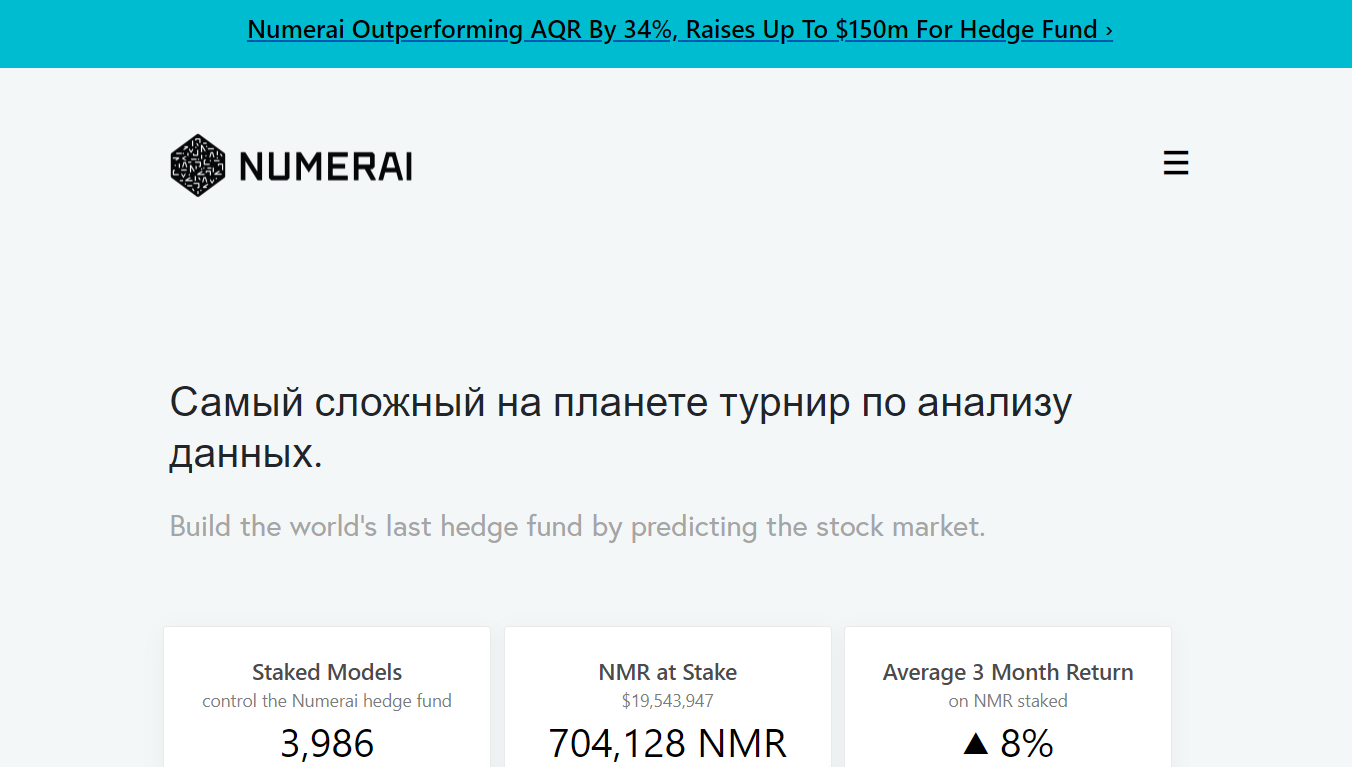1352x767 pixels.
Task: Click the 704,128 NMR stake value
Action: (x=667, y=744)
